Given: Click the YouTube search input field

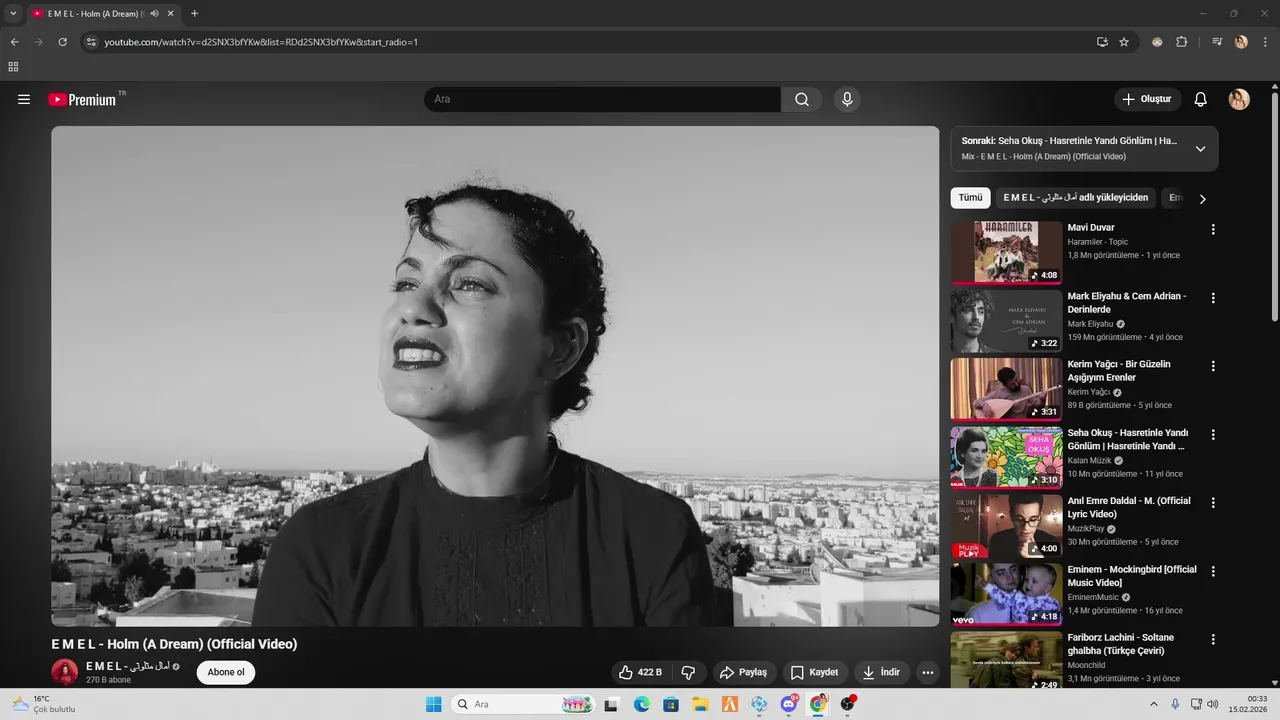Looking at the screenshot, I should tap(602, 99).
